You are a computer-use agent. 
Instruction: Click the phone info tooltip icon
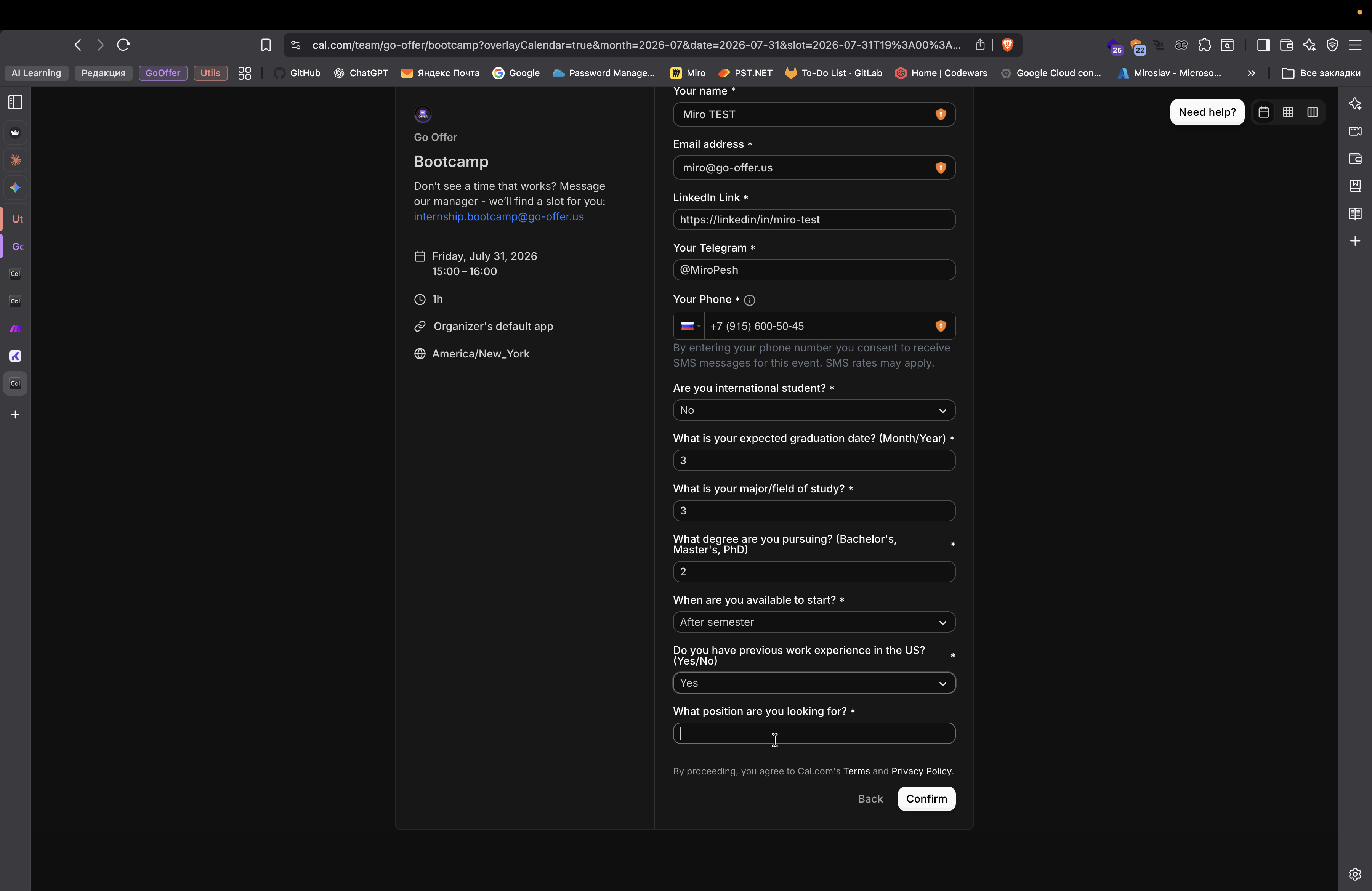click(749, 300)
